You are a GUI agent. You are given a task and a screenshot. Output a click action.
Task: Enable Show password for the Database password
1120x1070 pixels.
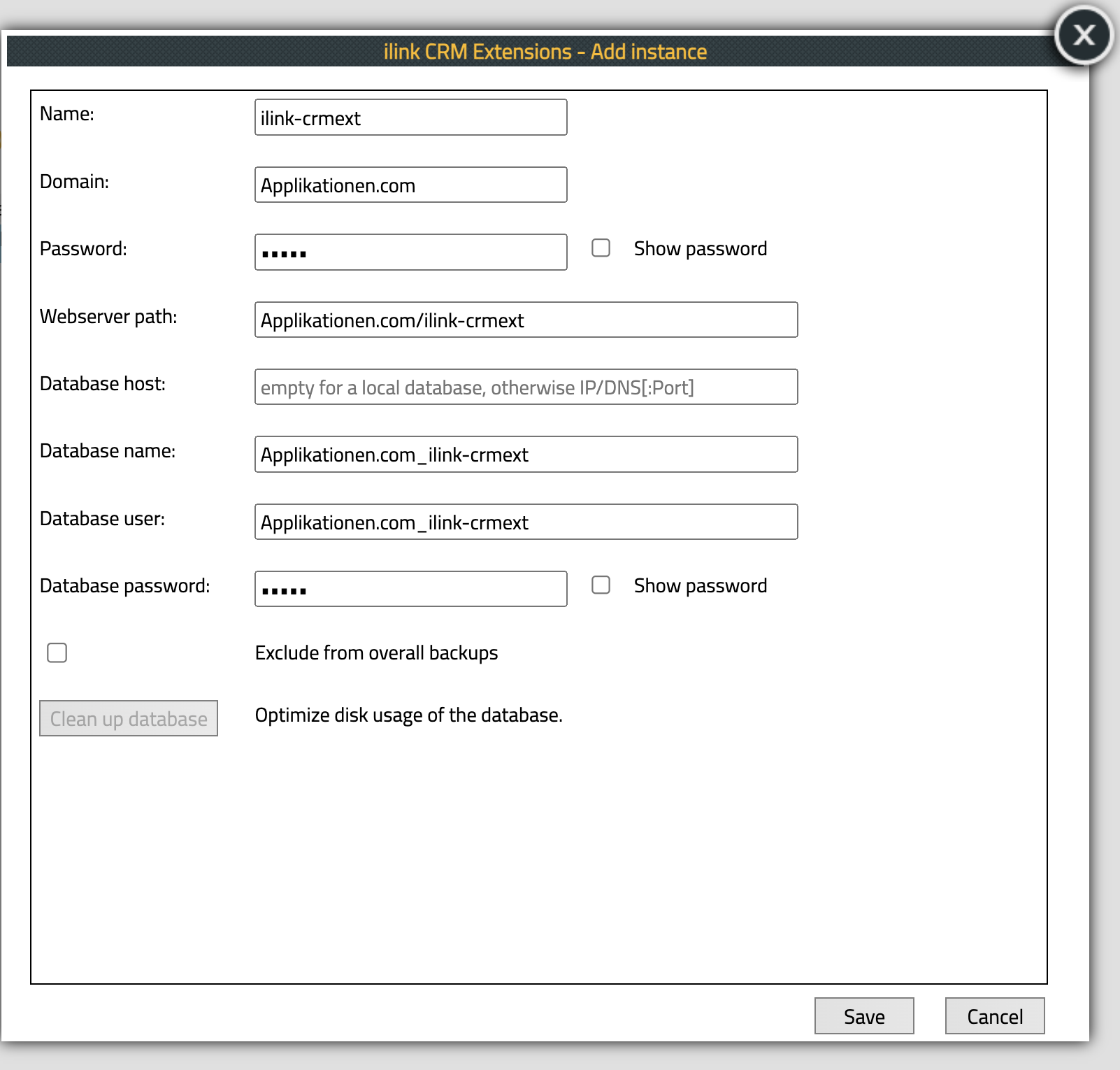tap(601, 585)
